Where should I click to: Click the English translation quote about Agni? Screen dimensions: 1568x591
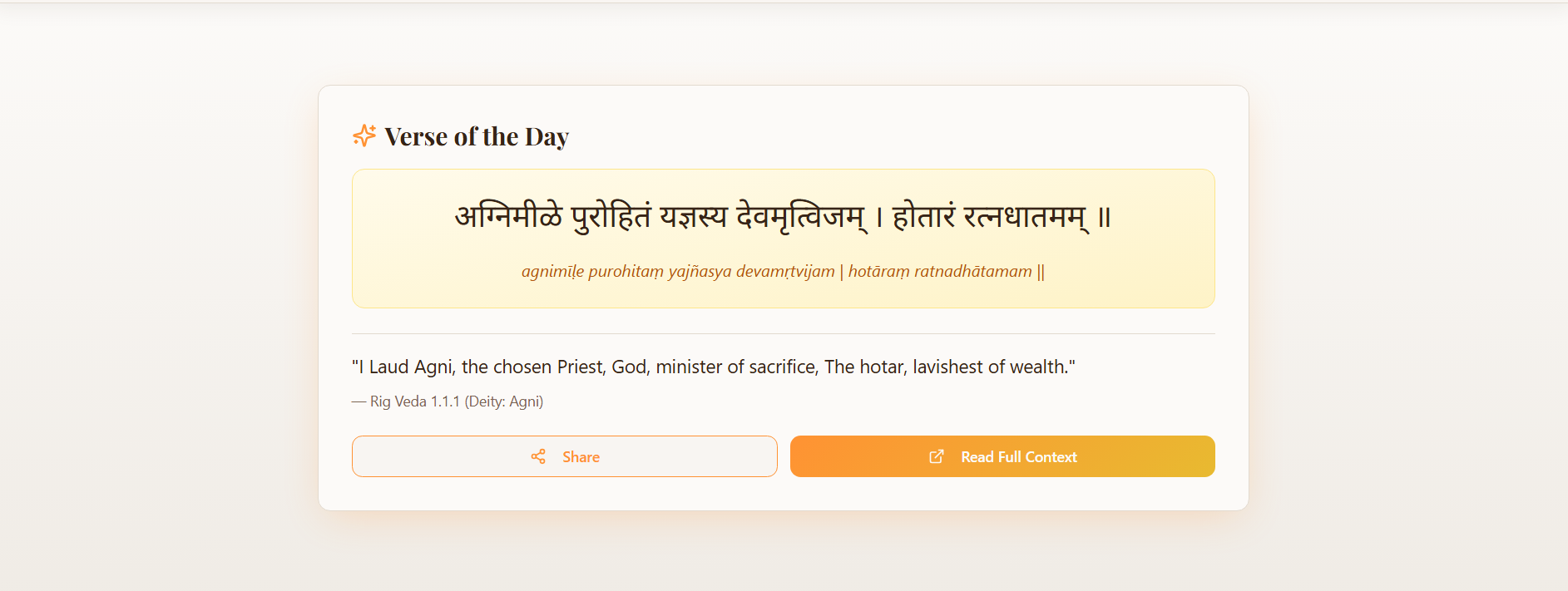(x=713, y=366)
